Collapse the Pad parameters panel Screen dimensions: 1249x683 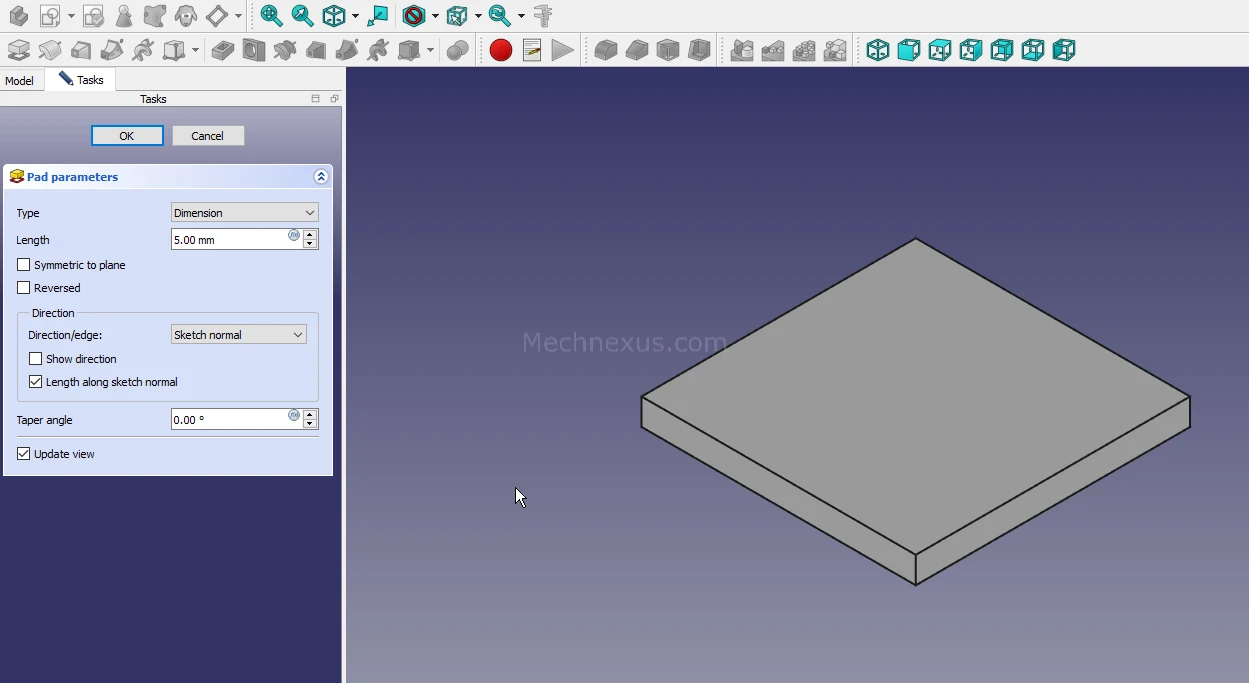pyautogui.click(x=321, y=177)
